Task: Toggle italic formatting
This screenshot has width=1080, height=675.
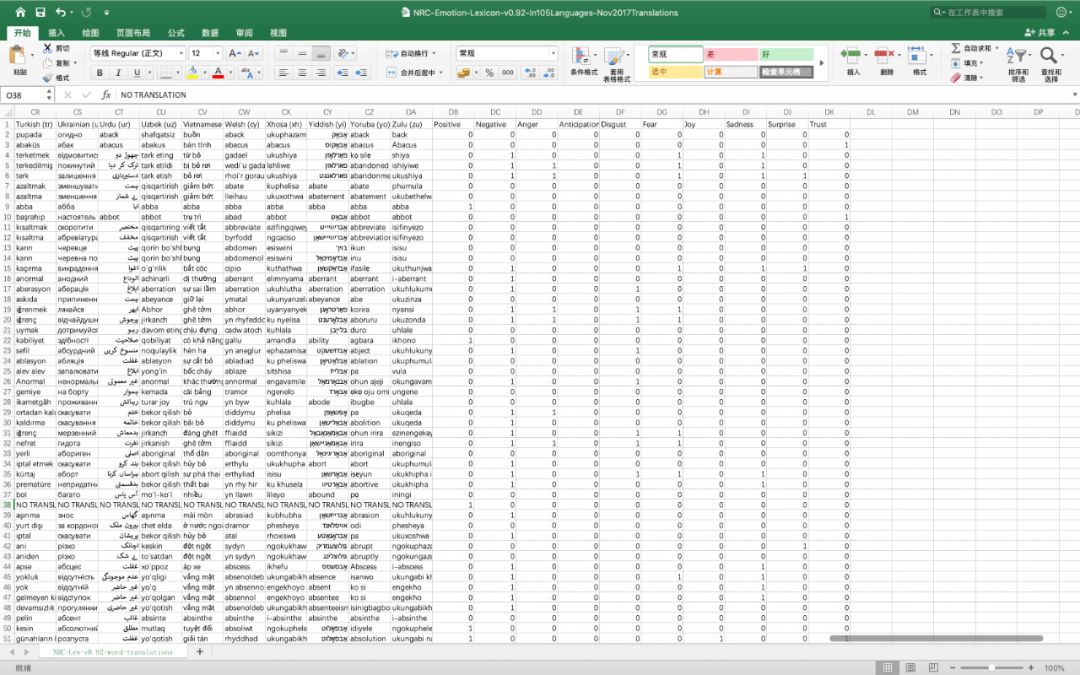Action: coord(118,72)
